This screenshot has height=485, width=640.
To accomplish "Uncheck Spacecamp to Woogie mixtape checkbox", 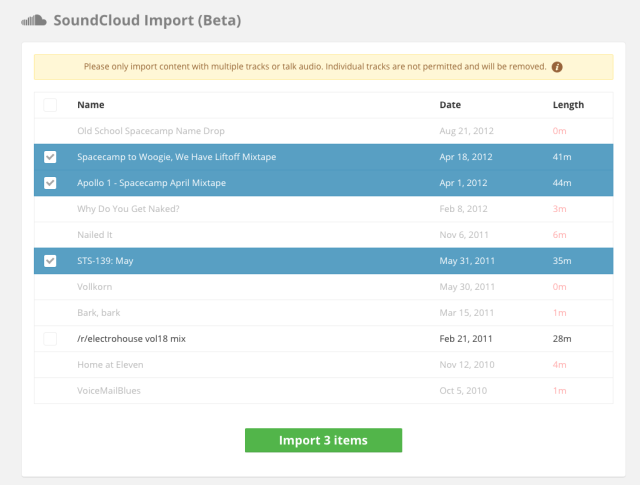I will [51, 157].
